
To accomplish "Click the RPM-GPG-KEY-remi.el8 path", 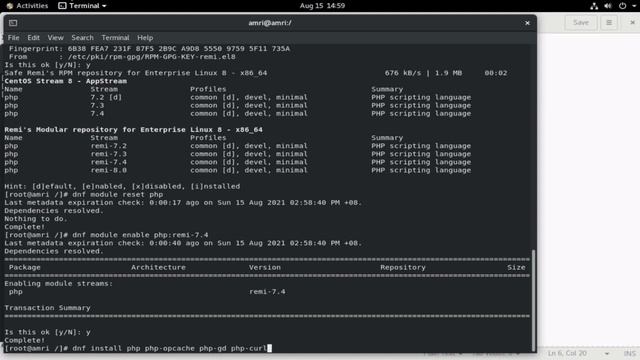I will pyautogui.click(x=151, y=57).
